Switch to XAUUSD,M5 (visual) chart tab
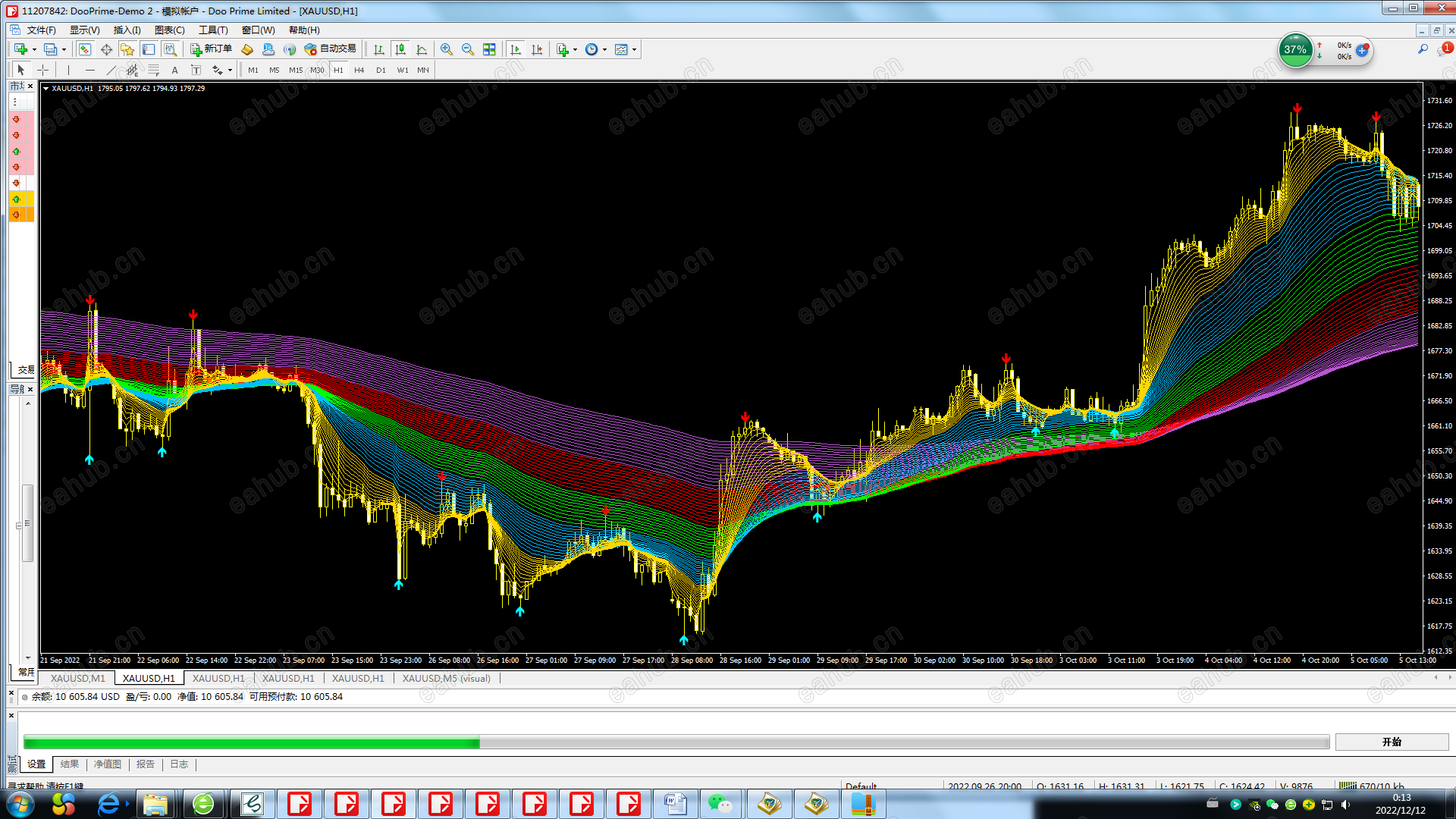 446,678
